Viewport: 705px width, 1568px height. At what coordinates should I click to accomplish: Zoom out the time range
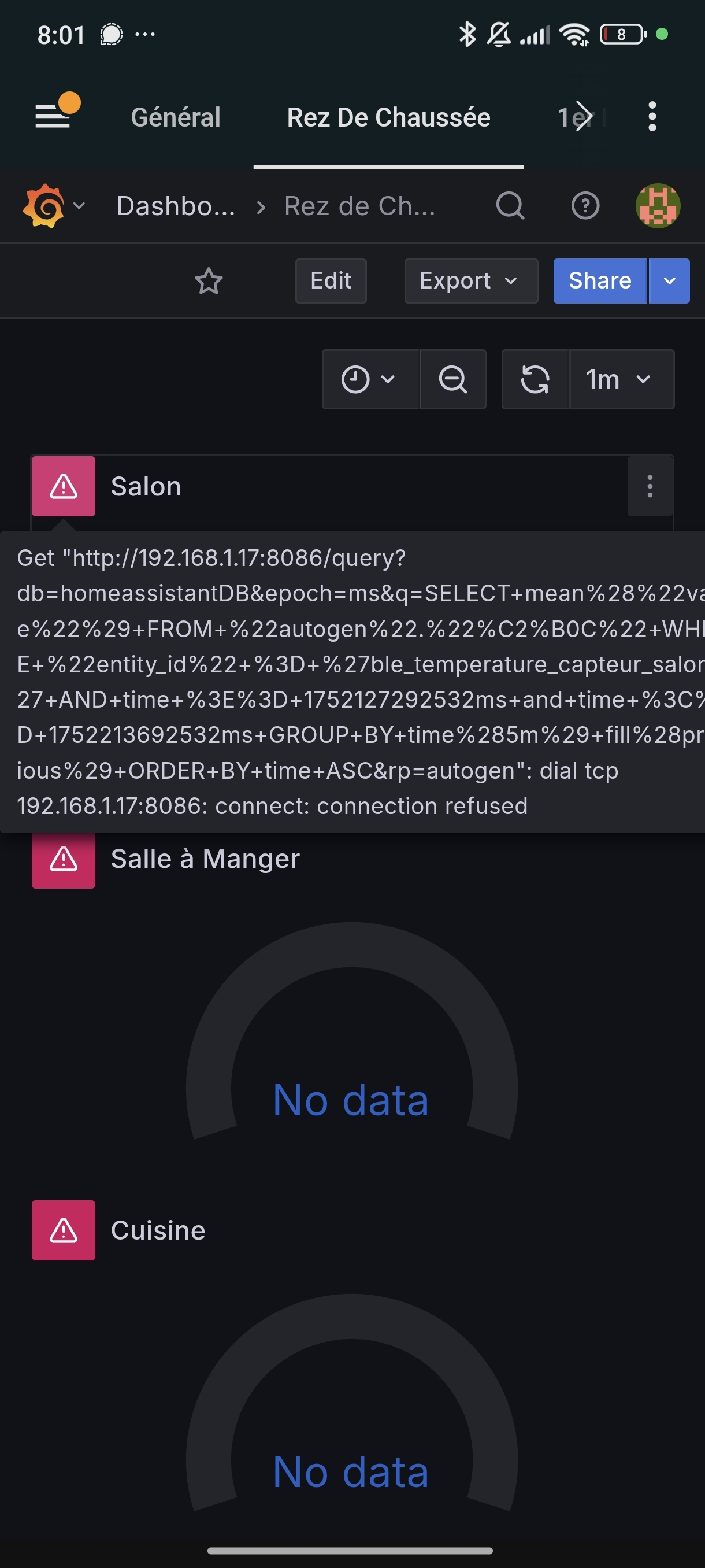(453, 379)
